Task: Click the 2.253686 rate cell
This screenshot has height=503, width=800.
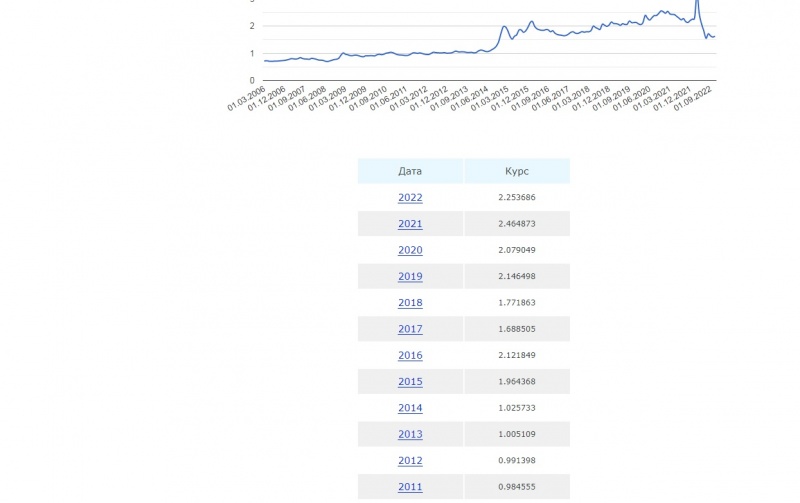Action: tap(517, 198)
